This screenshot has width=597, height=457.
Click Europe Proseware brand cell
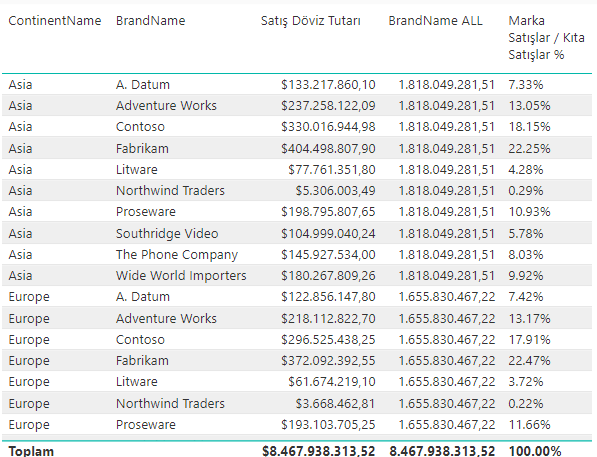click(x=145, y=425)
